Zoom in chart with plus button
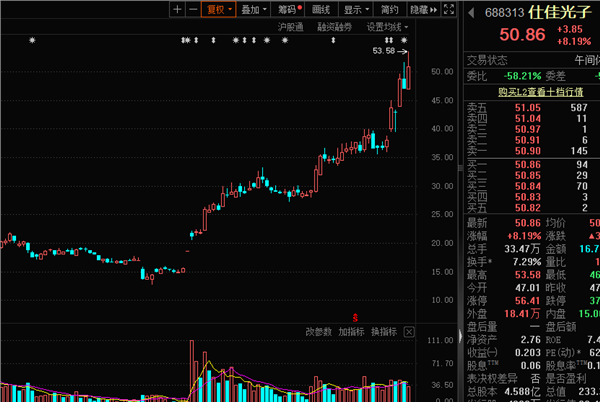This screenshot has height=402, width=600. 177,9
